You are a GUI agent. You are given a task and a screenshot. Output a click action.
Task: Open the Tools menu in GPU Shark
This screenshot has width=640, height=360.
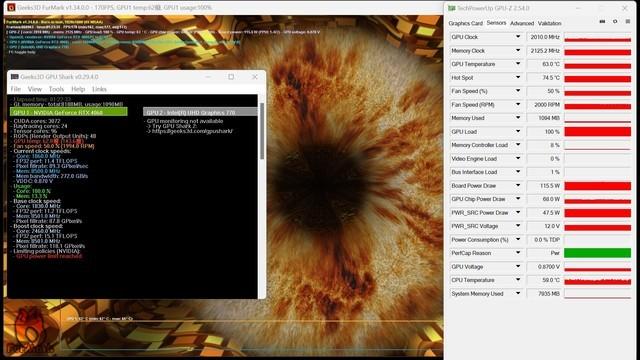pyautogui.click(x=56, y=89)
